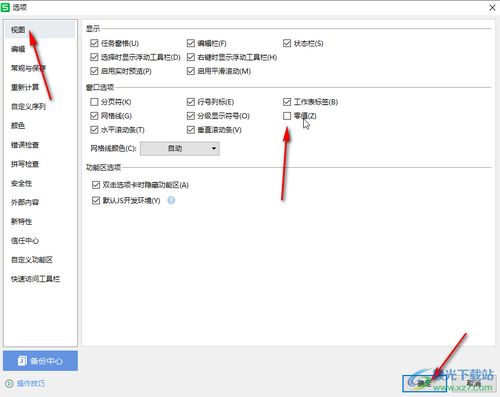Open the 颜色 category
The image size is (500, 397).
[x=18, y=126]
